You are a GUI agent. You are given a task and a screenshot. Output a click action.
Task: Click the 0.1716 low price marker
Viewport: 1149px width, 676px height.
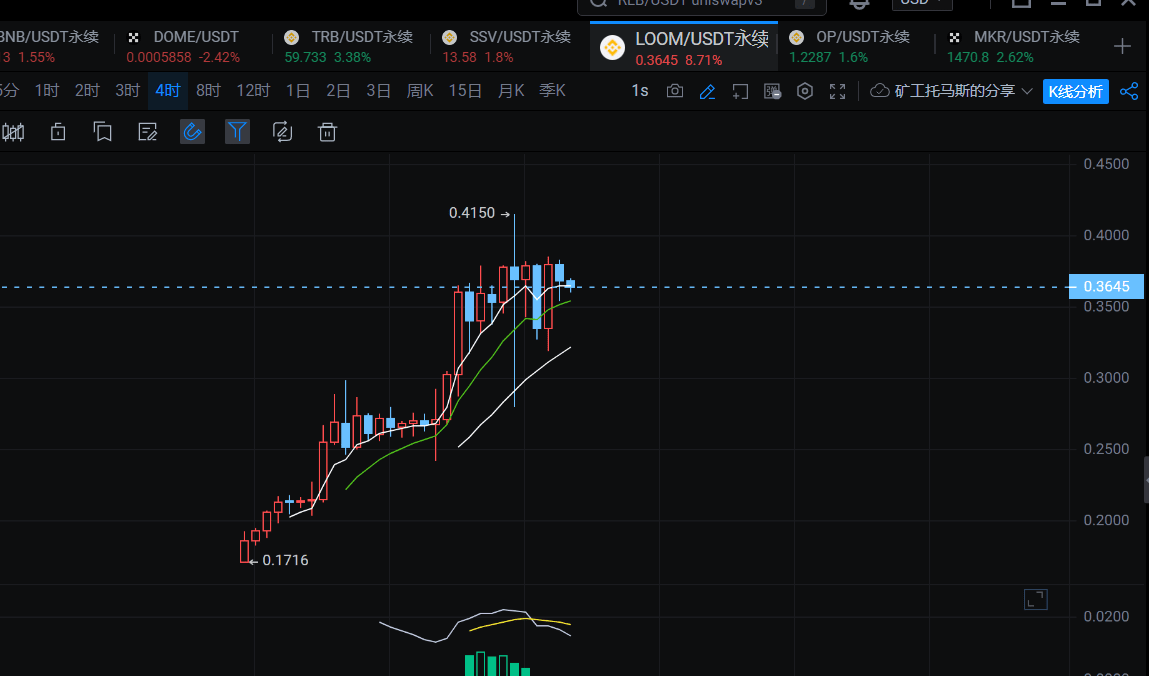285,560
